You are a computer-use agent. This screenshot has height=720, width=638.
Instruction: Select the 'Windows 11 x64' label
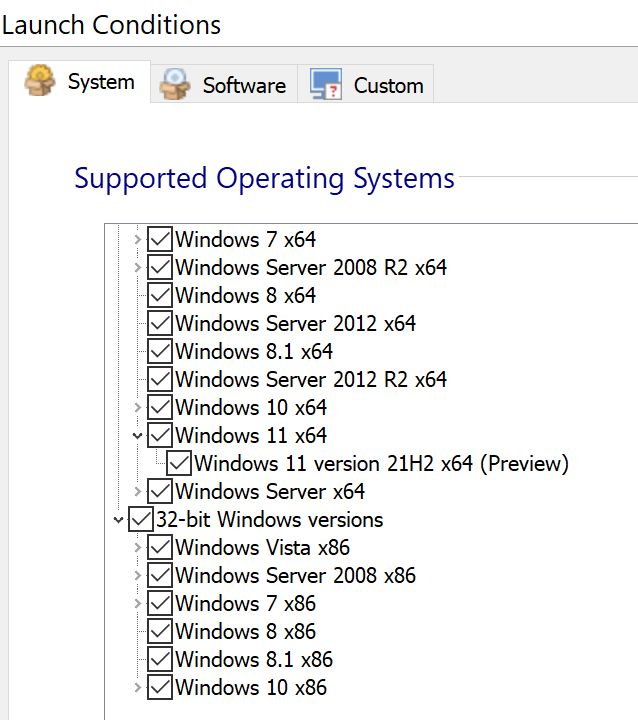tap(251, 435)
